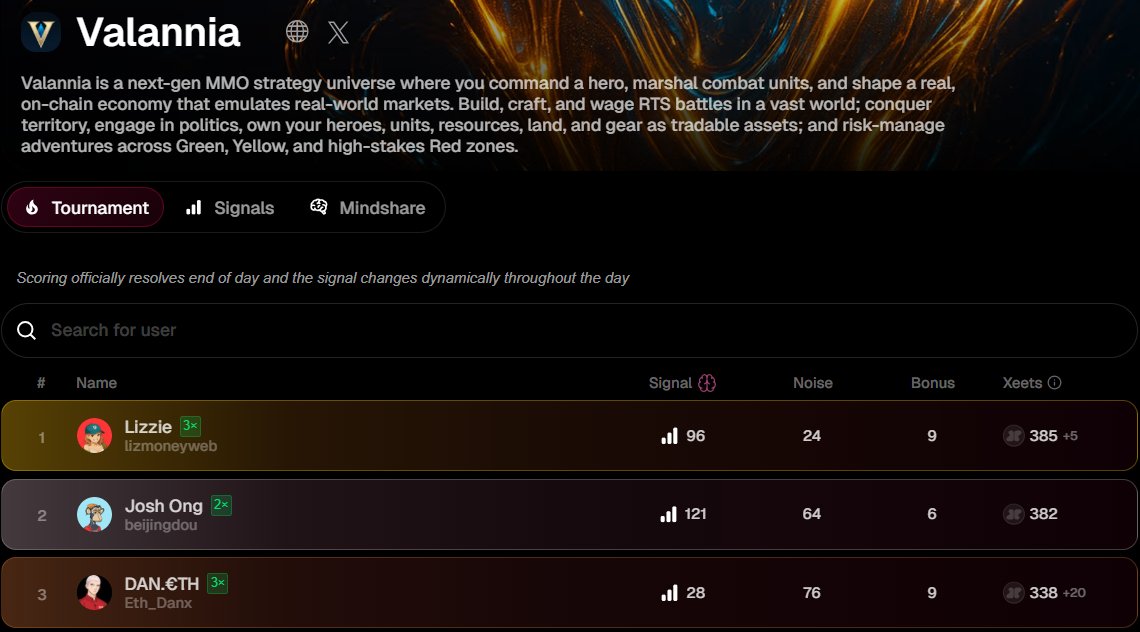Click the magnifier search icon

(27, 330)
